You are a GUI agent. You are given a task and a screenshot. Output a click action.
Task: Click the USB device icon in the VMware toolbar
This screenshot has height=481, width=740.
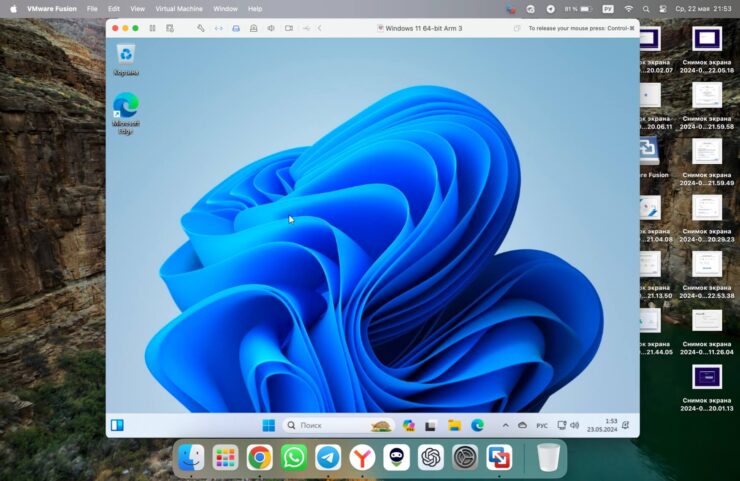(x=306, y=28)
